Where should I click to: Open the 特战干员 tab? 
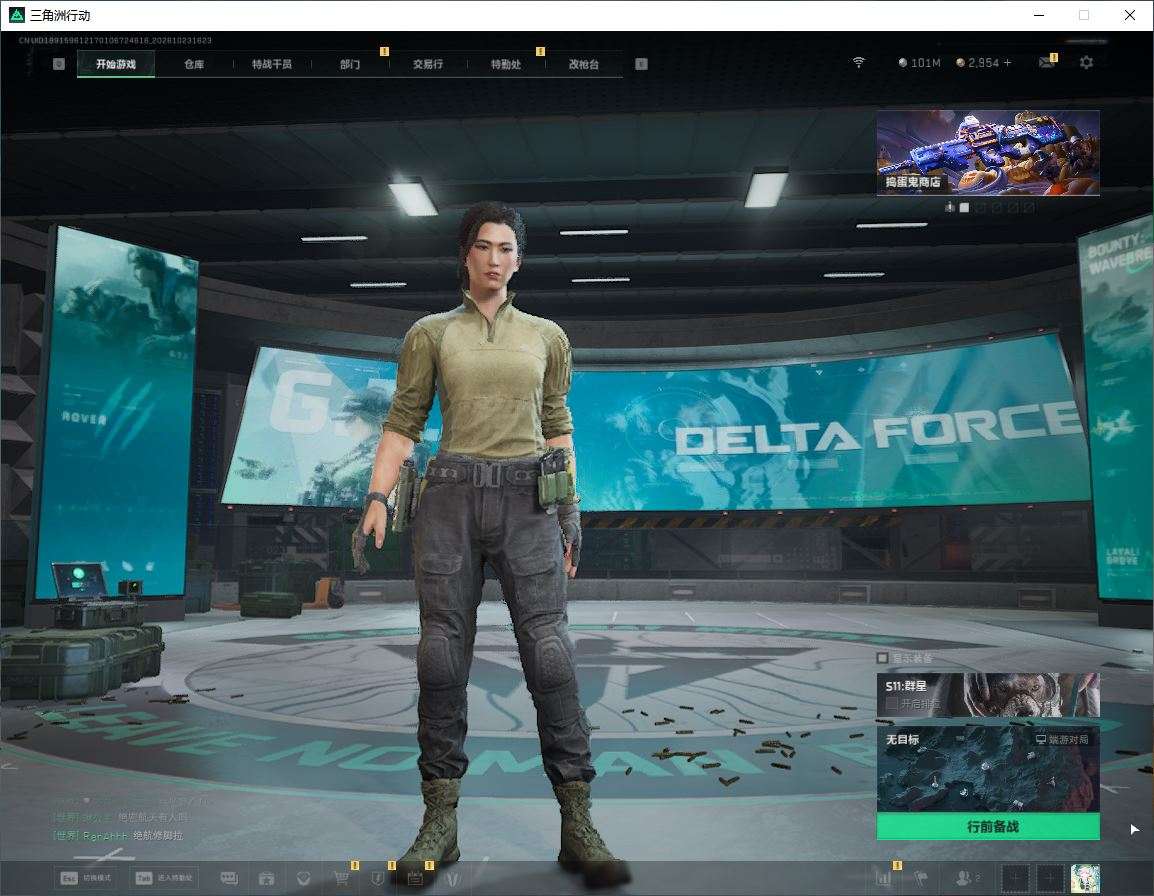click(272, 64)
